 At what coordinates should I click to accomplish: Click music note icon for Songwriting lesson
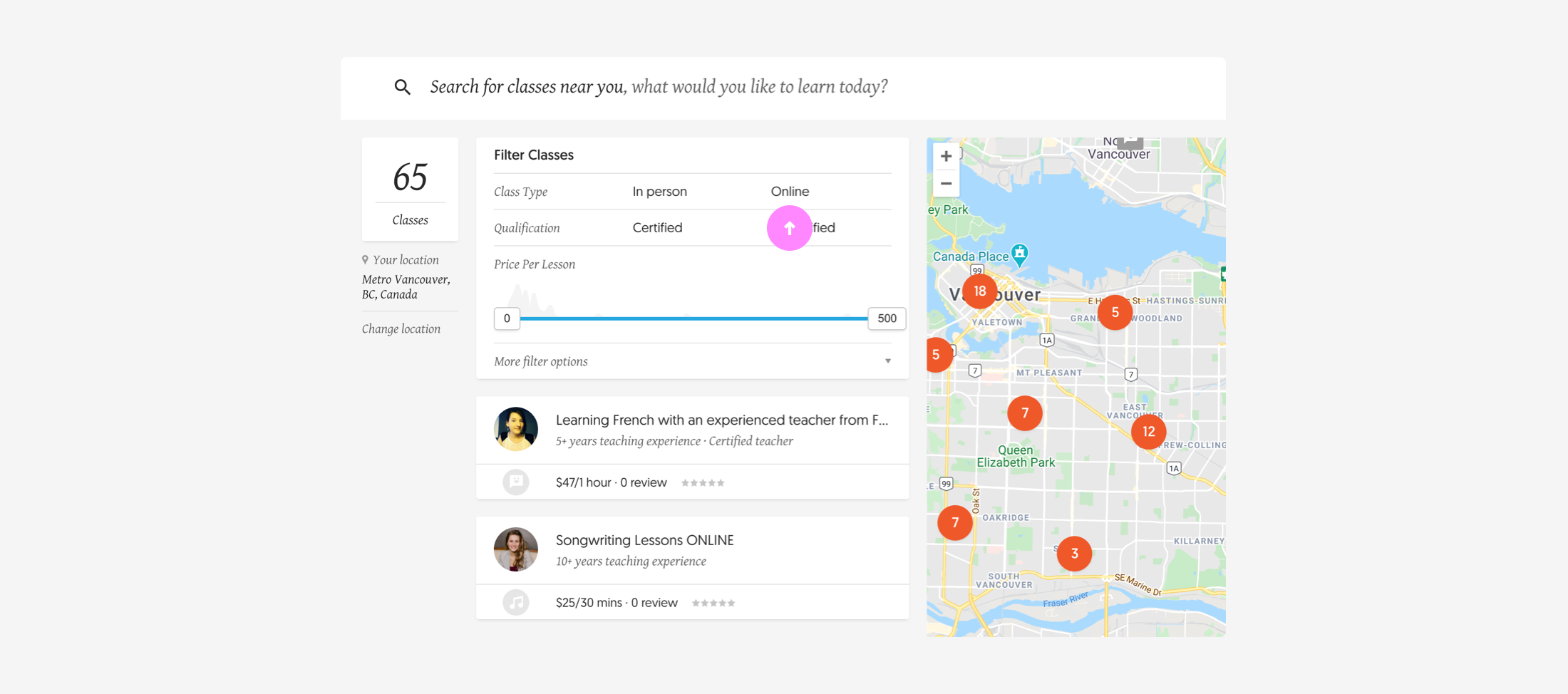point(516,603)
